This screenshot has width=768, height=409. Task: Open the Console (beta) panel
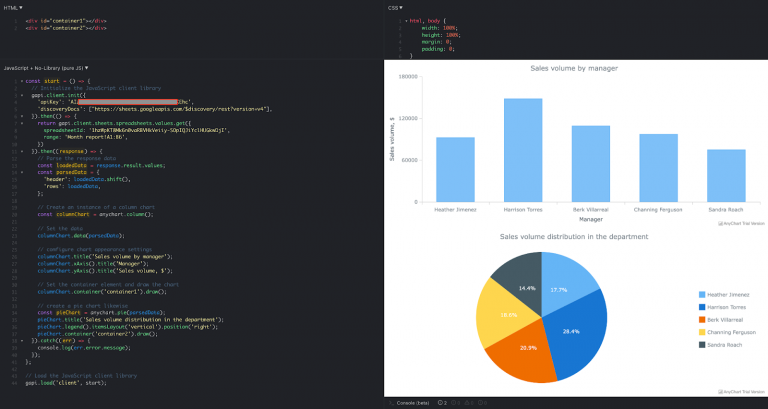[x=412, y=402]
